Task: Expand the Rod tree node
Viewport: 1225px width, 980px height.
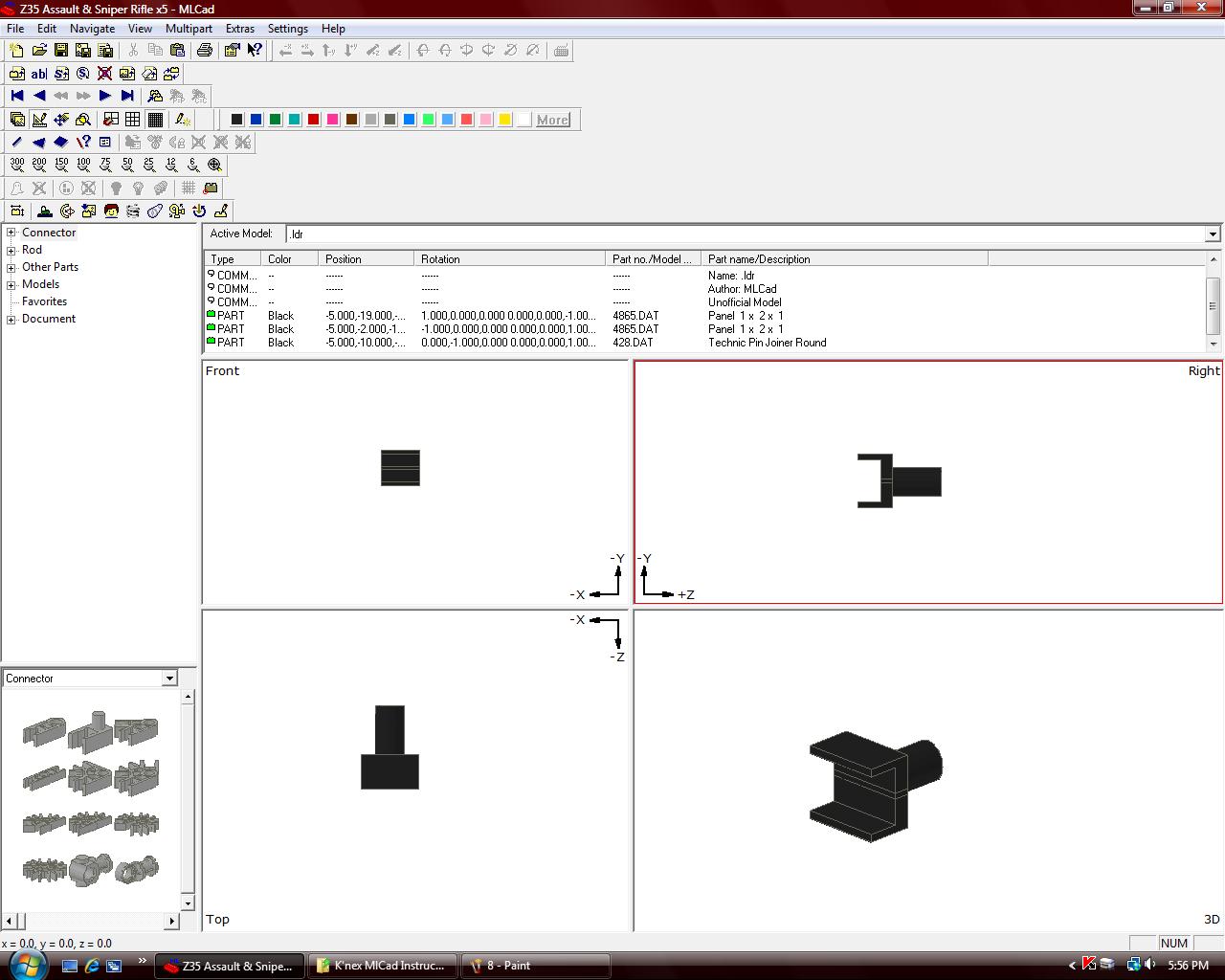Action: pos(11,250)
